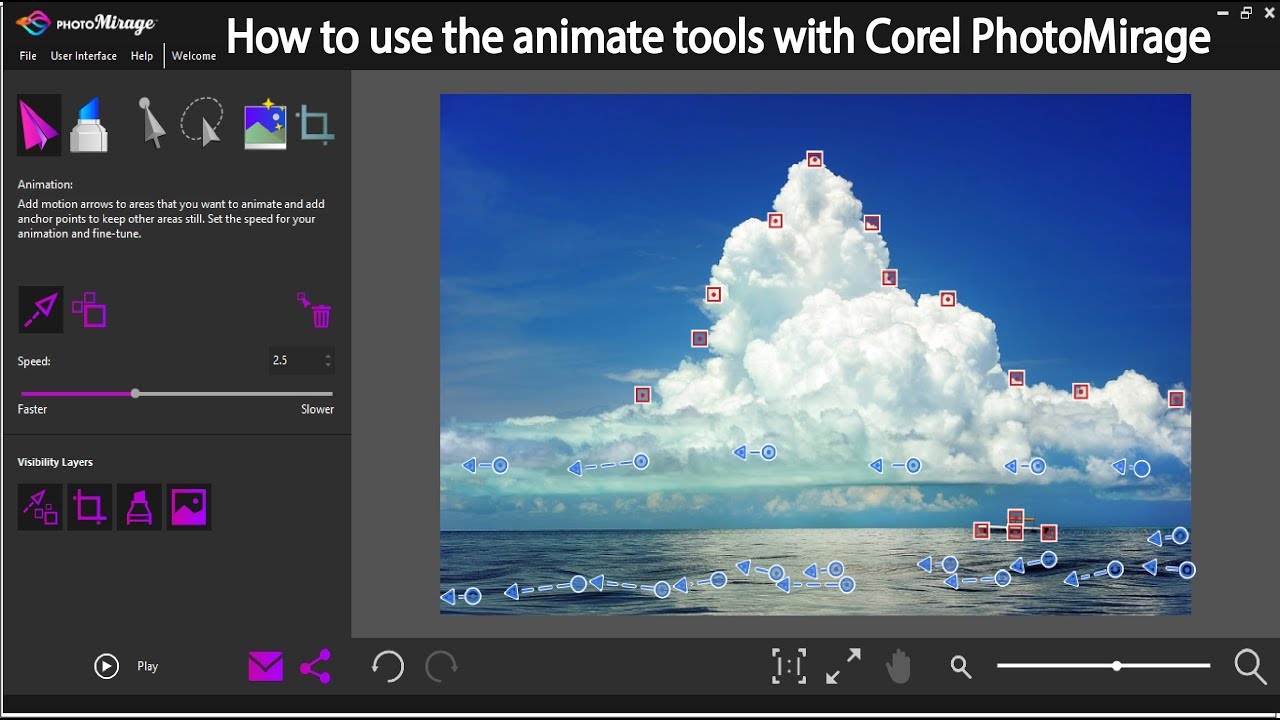Image resolution: width=1280 pixels, height=720 pixels.
Task: Open the Help menu
Action: point(142,56)
